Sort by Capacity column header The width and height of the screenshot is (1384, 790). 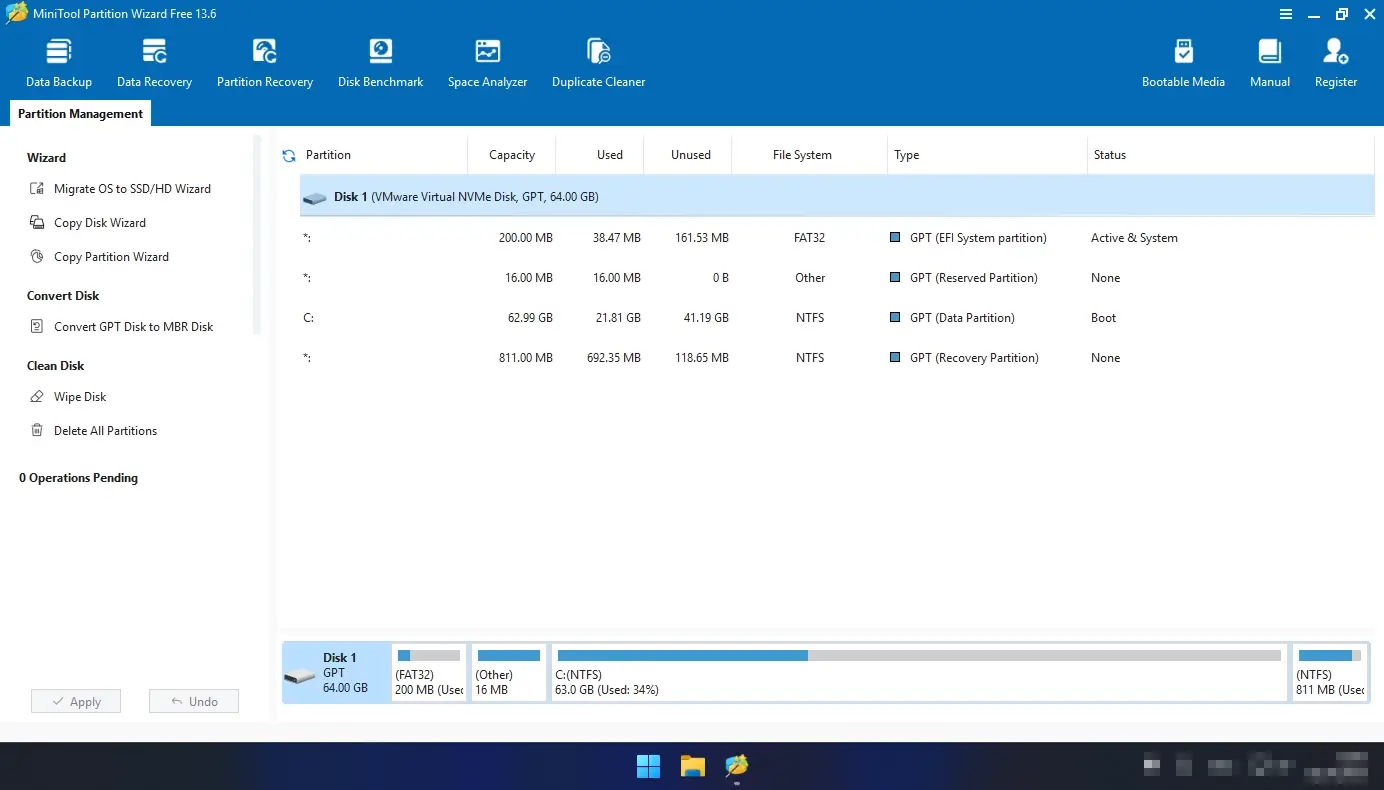click(512, 155)
